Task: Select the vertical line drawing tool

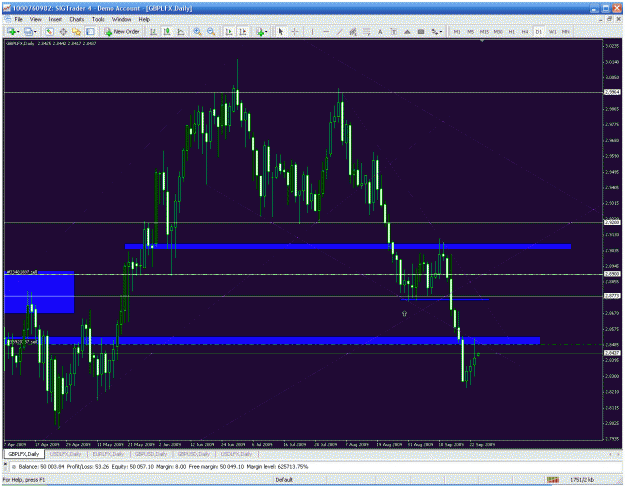Action: coord(312,32)
